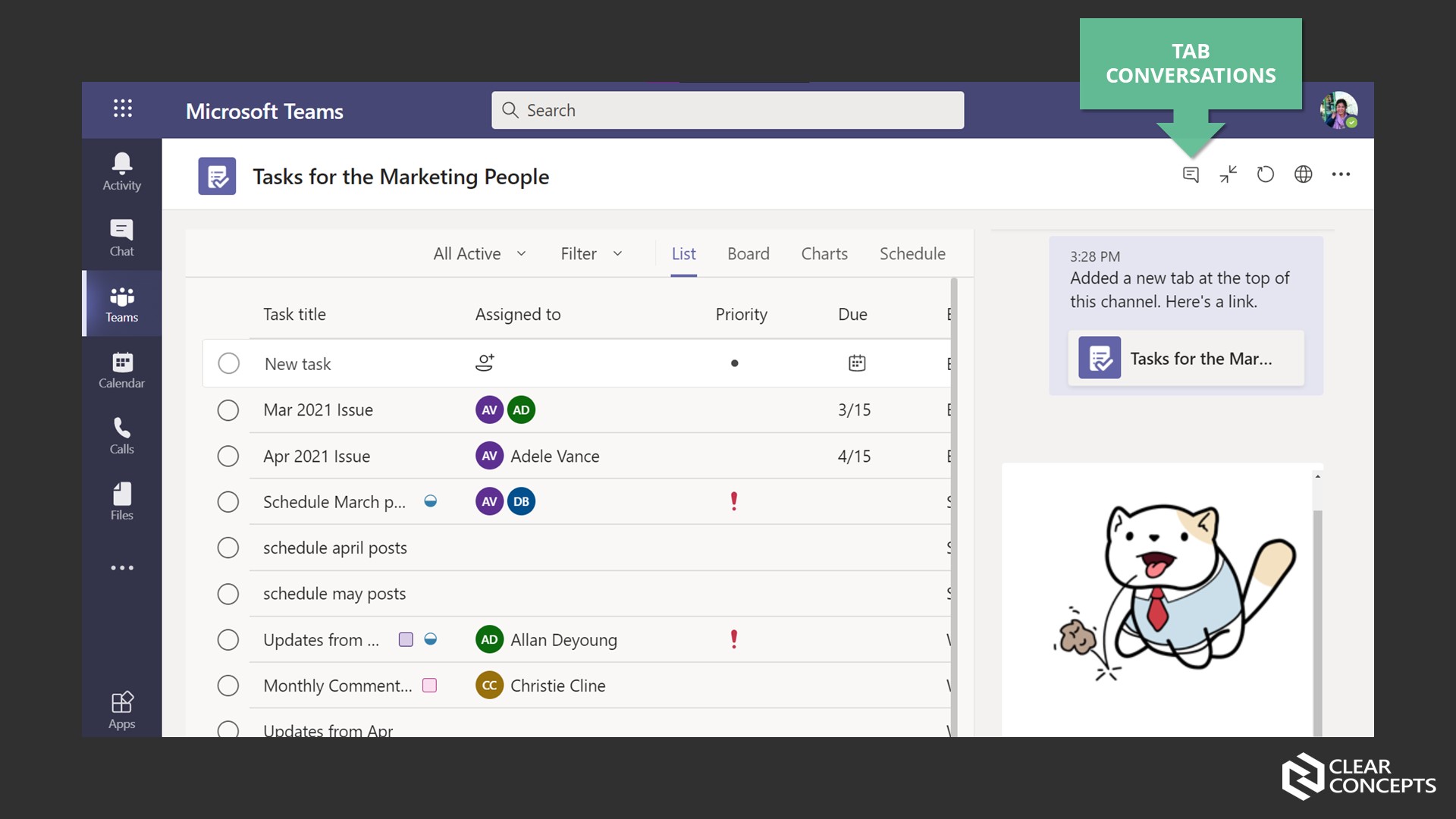Viewport: 1456px width, 819px height.
Task: Show more apps ellipsis in left rail
Action: pos(121,568)
